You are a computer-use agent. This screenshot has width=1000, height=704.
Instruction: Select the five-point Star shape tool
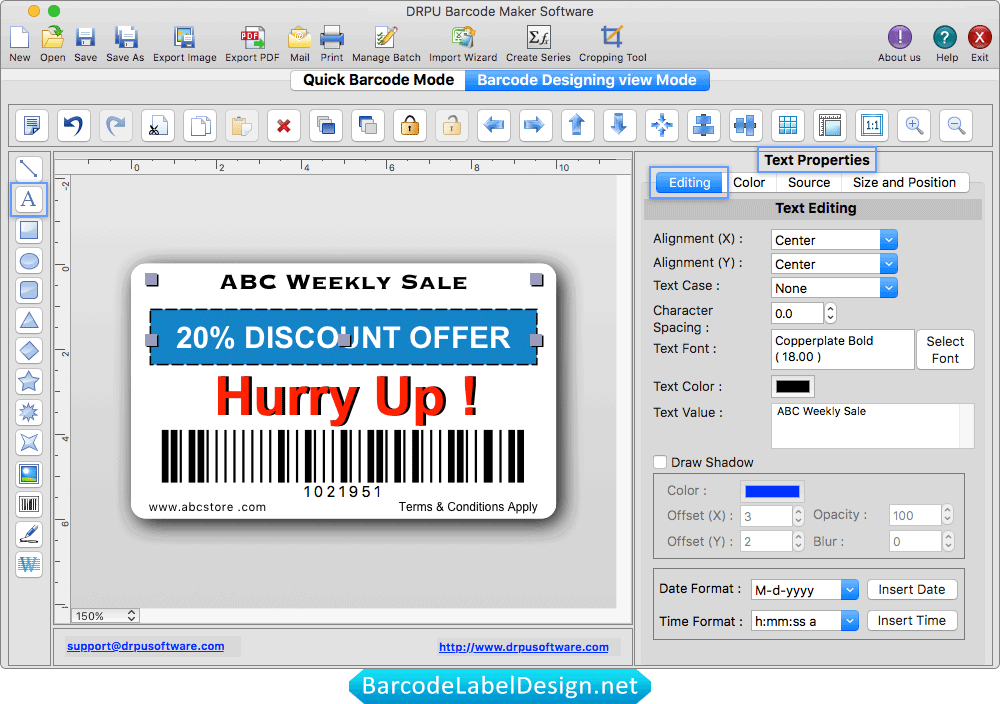click(29, 382)
